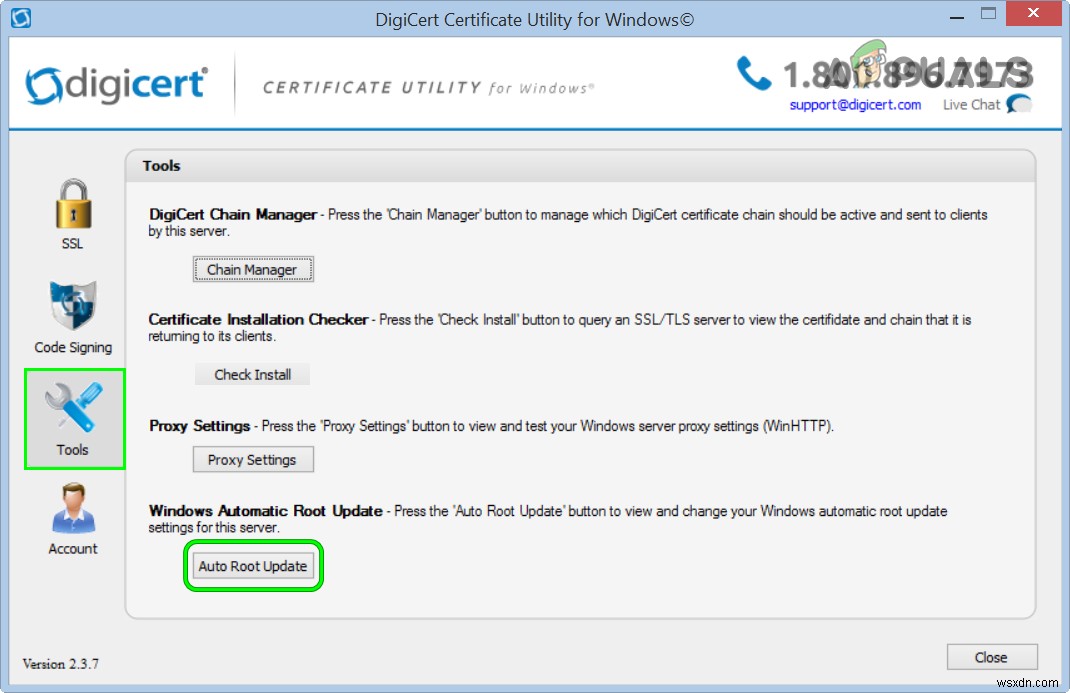Launch the Chain Manager button

252,269
